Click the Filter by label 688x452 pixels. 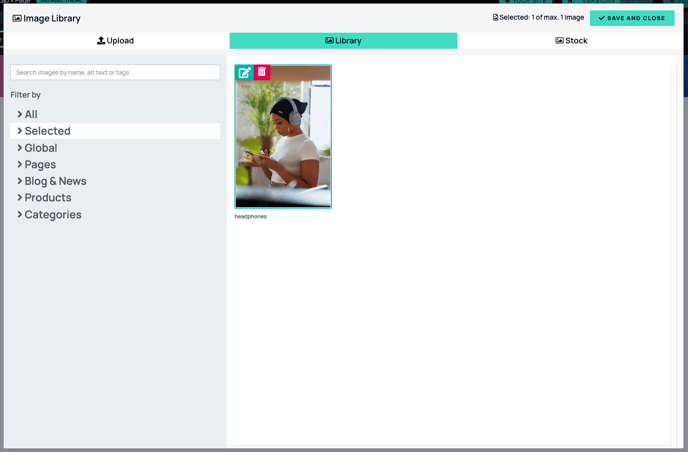click(25, 95)
